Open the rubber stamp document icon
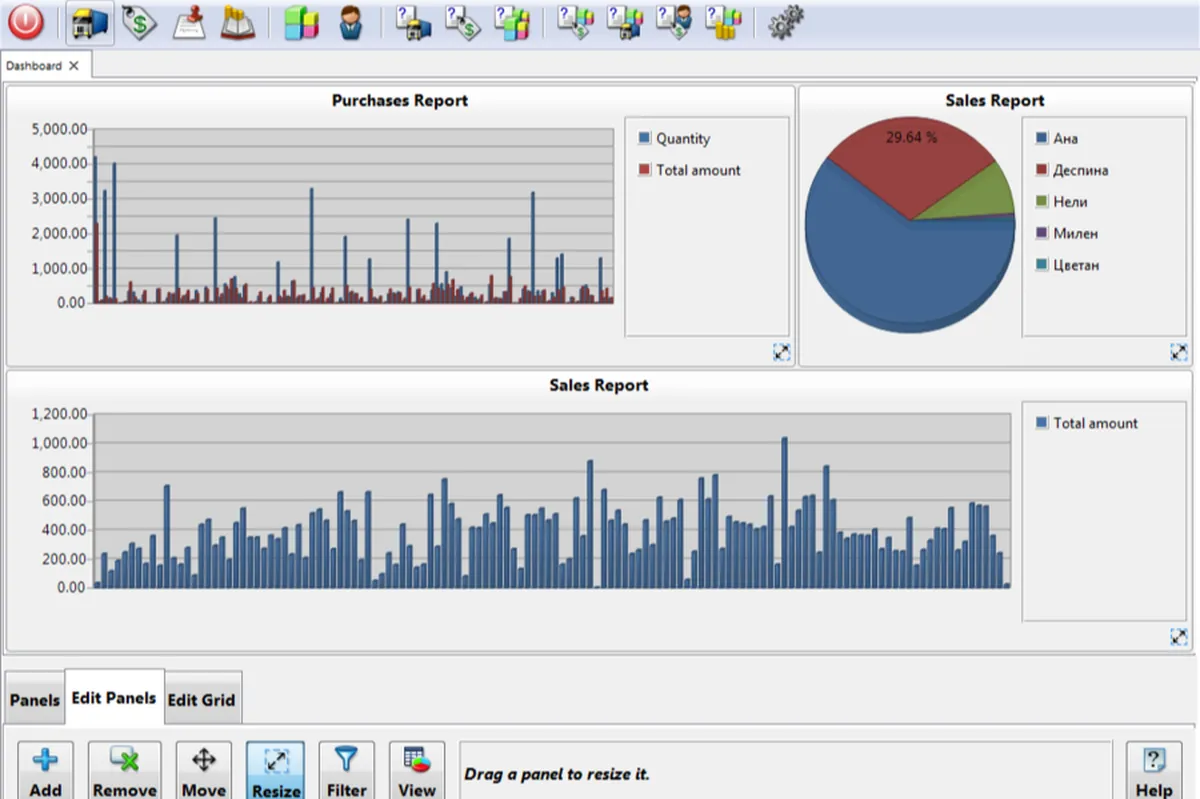The width and height of the screenshot is (1200, 799). [189, 22]
